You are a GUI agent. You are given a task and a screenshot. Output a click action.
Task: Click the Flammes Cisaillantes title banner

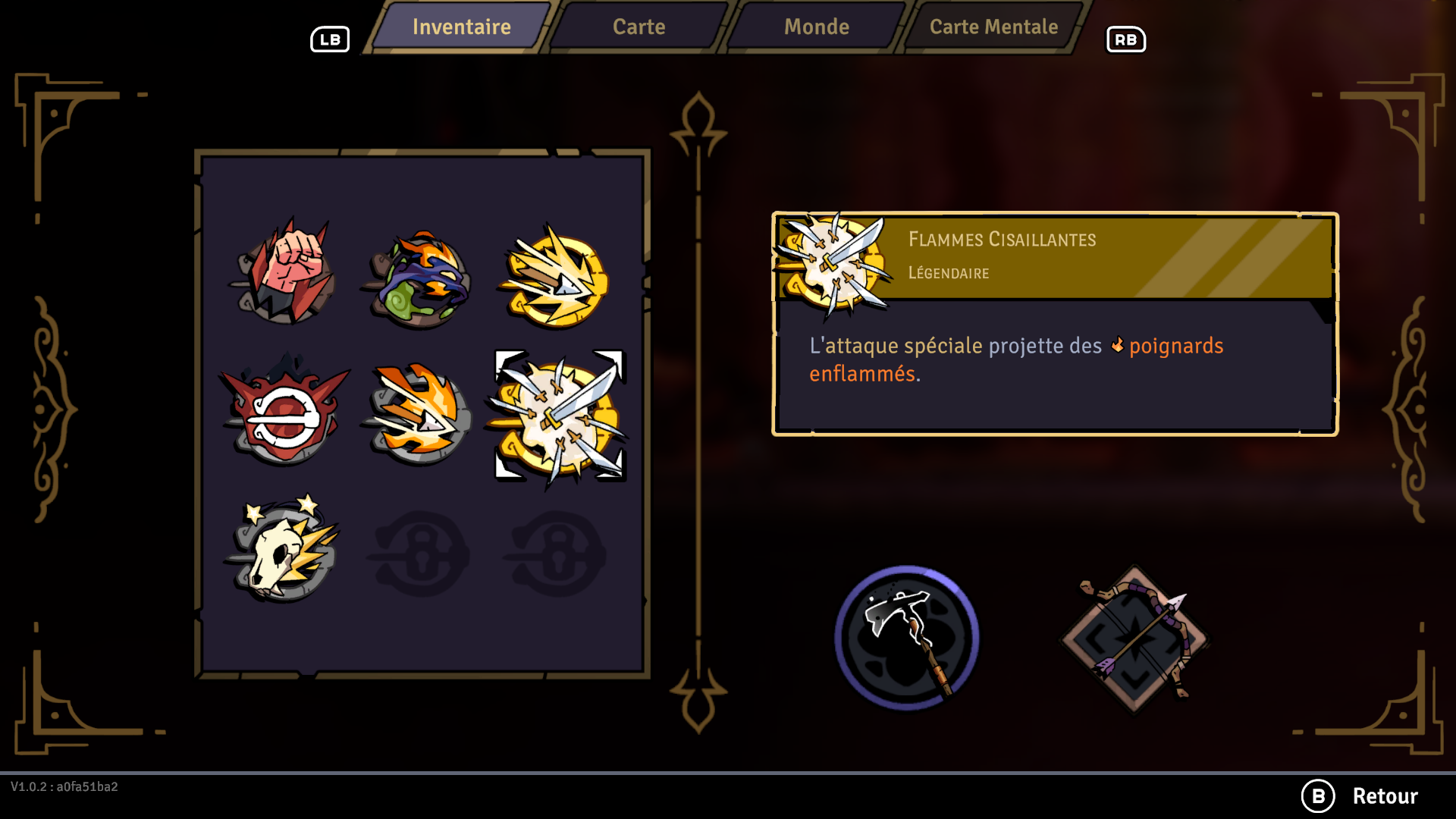pos(1056,258)
